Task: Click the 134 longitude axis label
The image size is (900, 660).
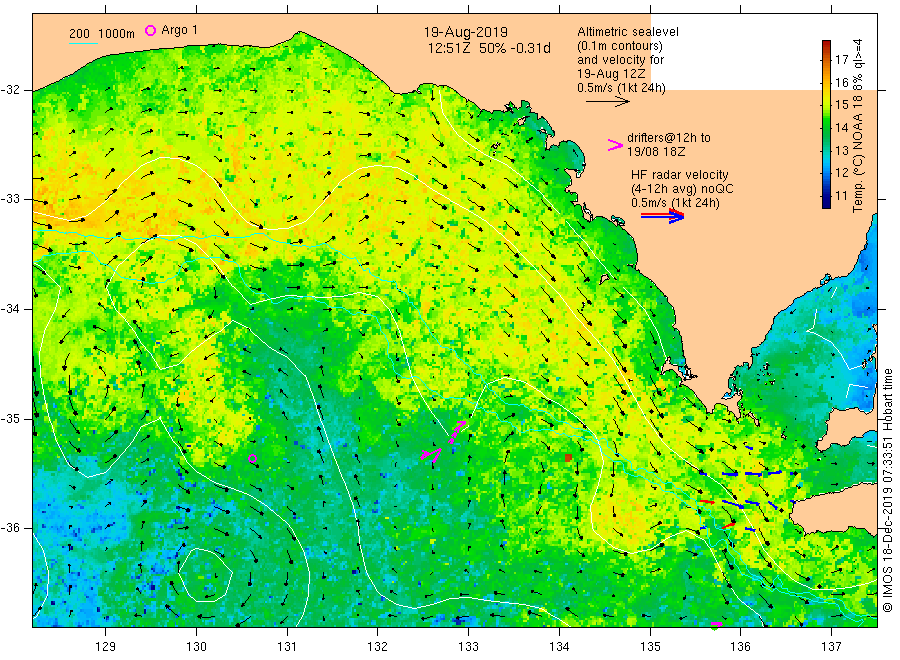Action: pos(559,647)
